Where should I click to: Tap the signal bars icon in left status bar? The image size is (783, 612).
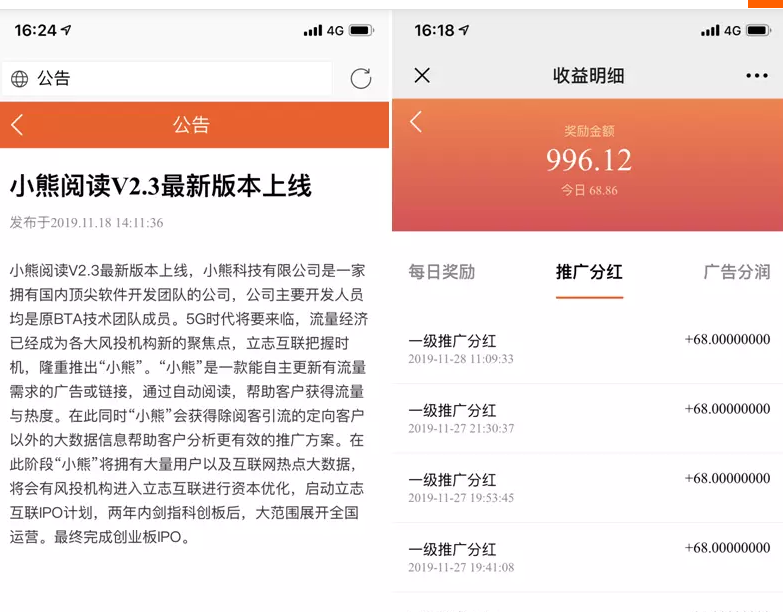(x=313, y=30)
